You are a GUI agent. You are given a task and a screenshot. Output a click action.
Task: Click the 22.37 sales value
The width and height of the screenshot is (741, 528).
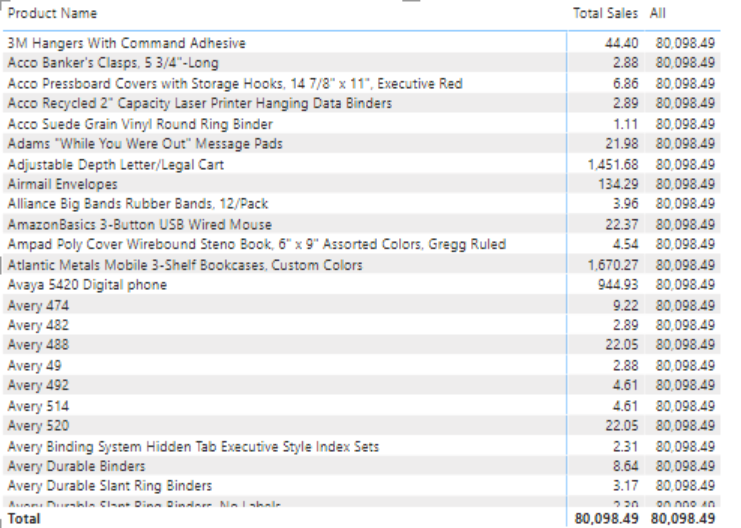coord(621,225)
